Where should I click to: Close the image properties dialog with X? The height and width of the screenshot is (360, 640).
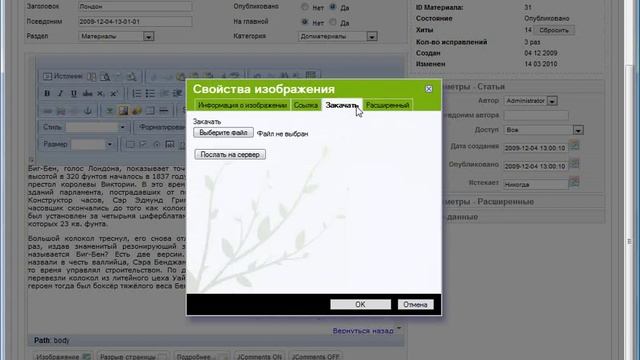coord(429,89)
